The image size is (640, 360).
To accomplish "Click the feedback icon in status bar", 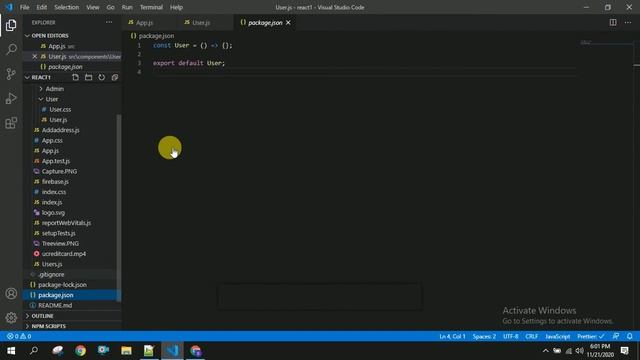I will coord(616,336).
